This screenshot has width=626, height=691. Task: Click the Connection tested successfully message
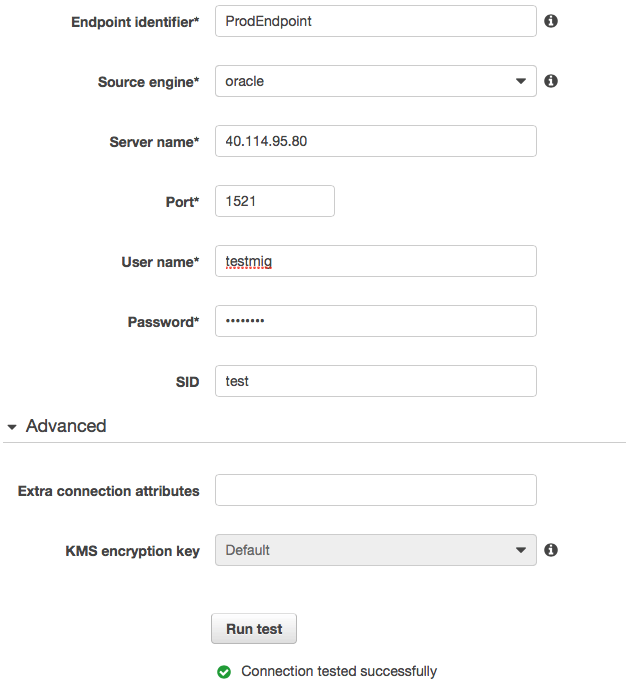tap(339, 672)
